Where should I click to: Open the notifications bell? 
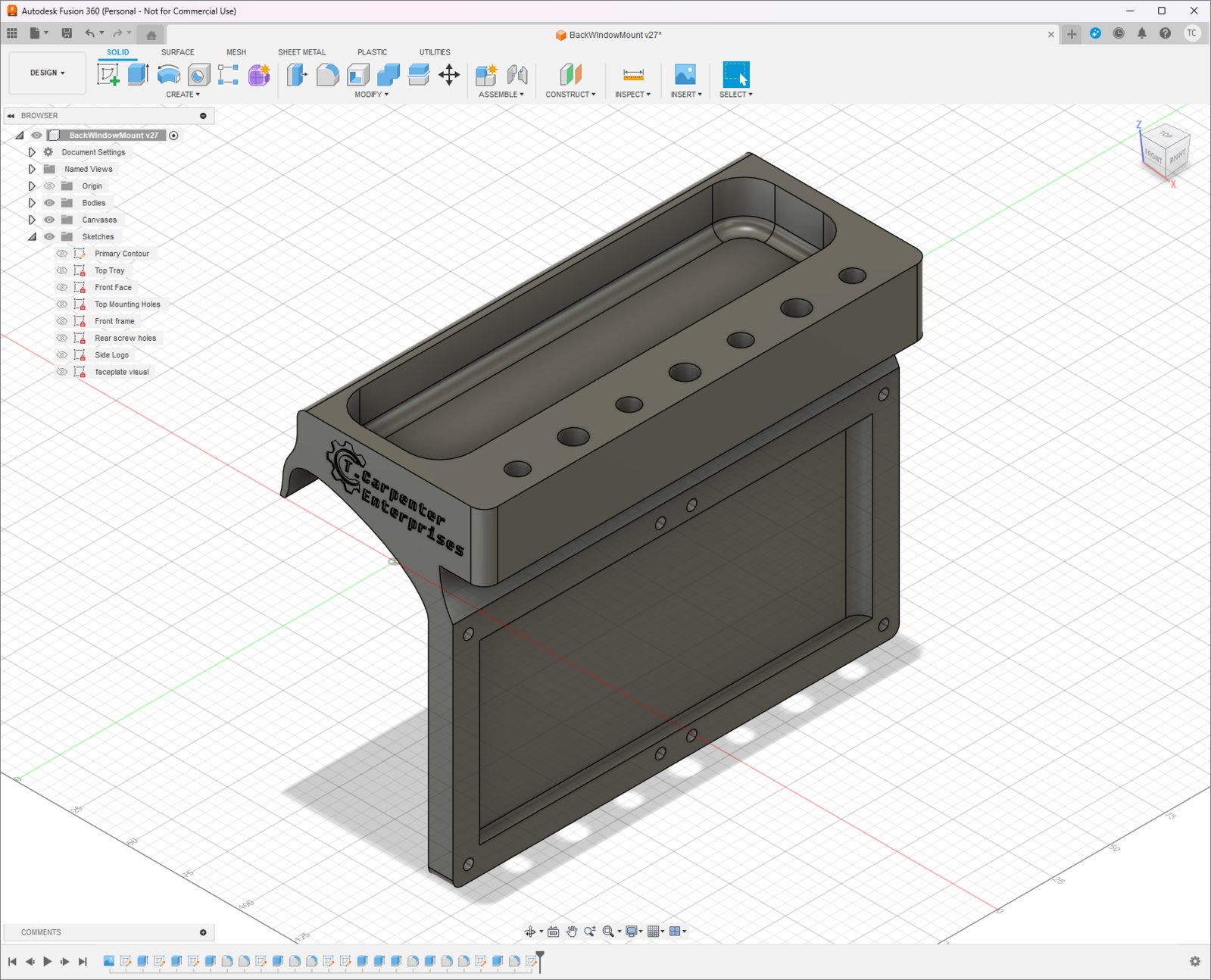(1142, 33)
